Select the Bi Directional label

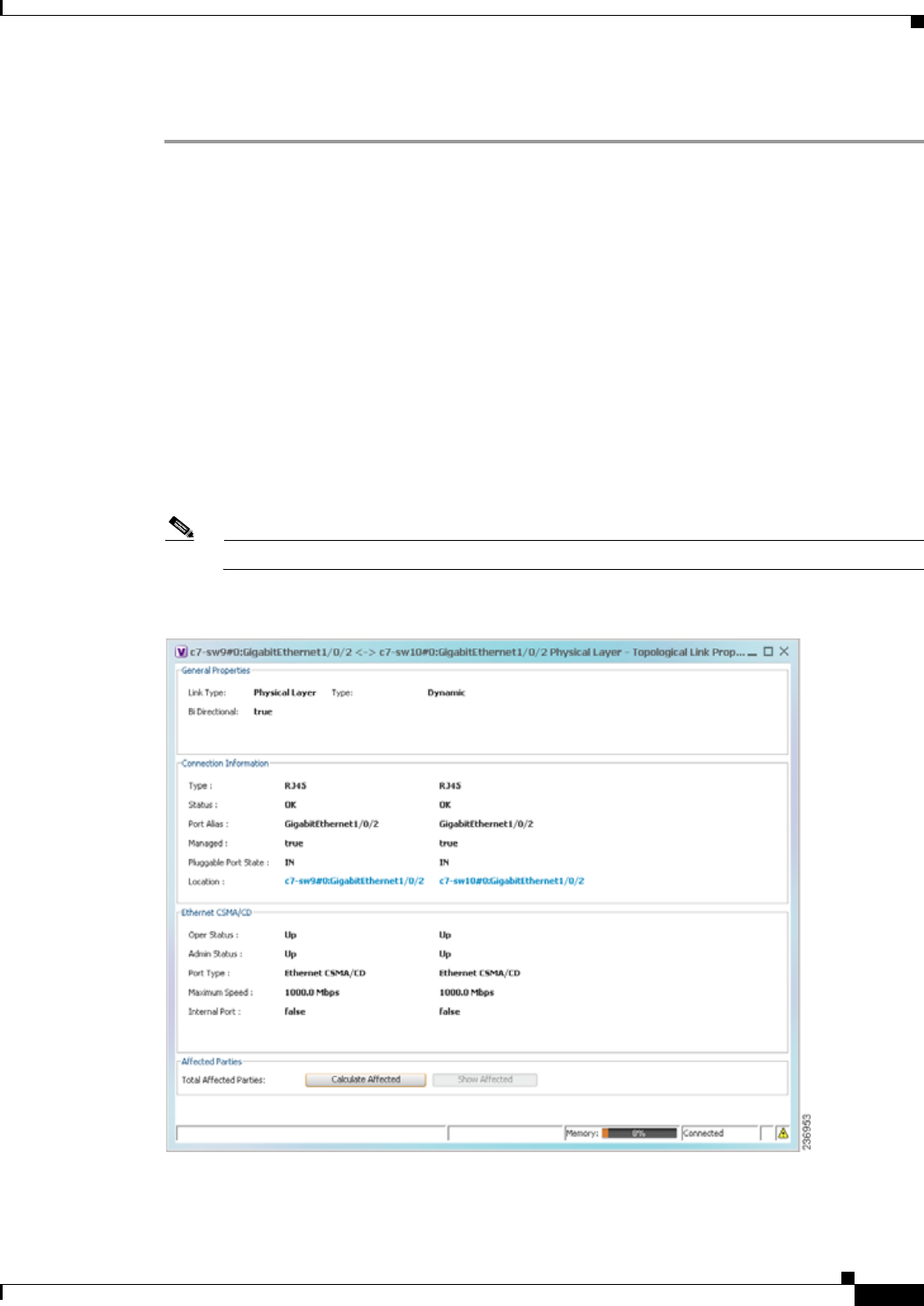point(213,711)
